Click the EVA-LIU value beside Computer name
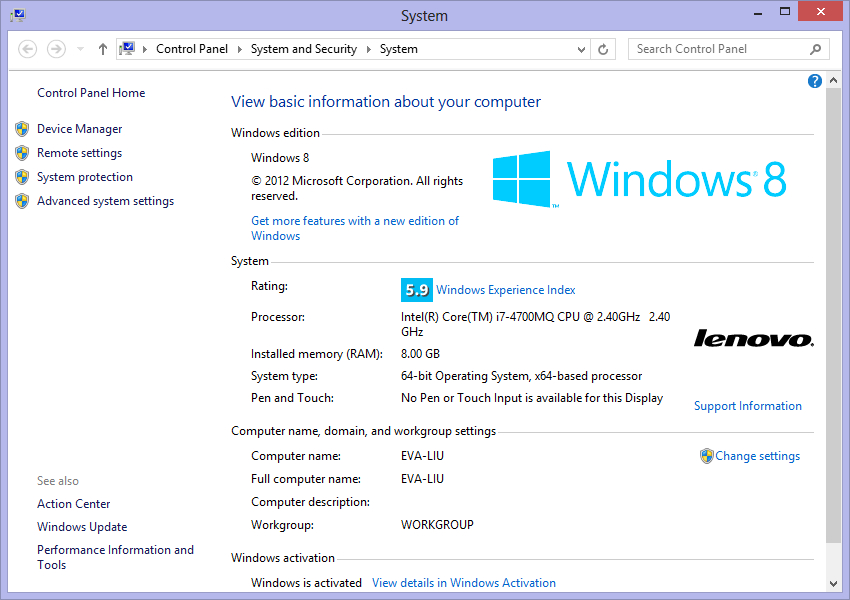The width and height of the screenshot is (850, 600). (x=422, y=456)
